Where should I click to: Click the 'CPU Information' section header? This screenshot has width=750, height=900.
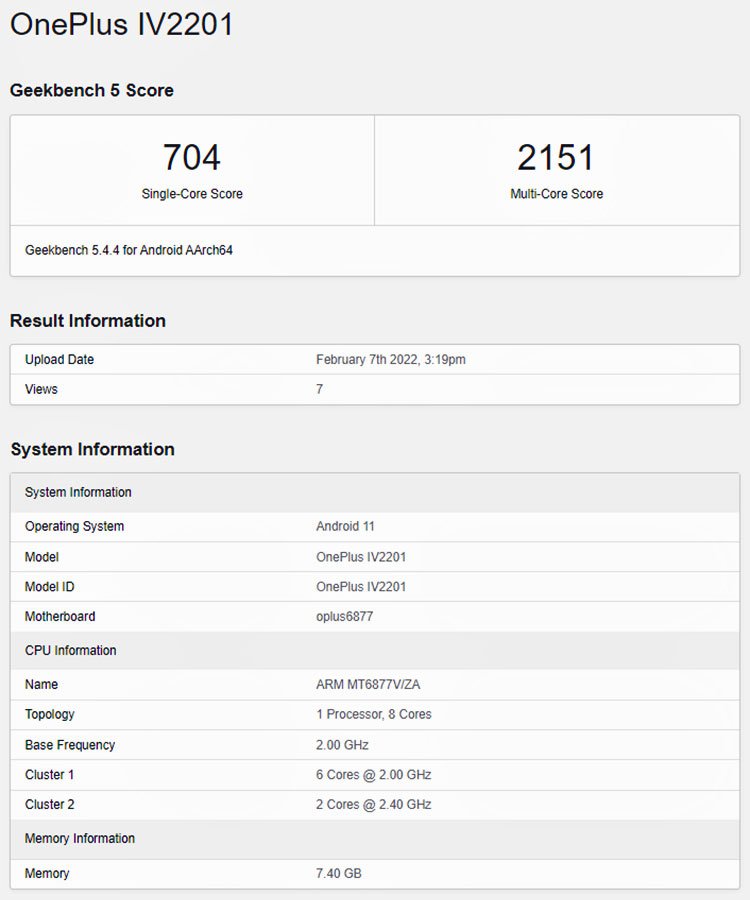[x=71, y=650]
